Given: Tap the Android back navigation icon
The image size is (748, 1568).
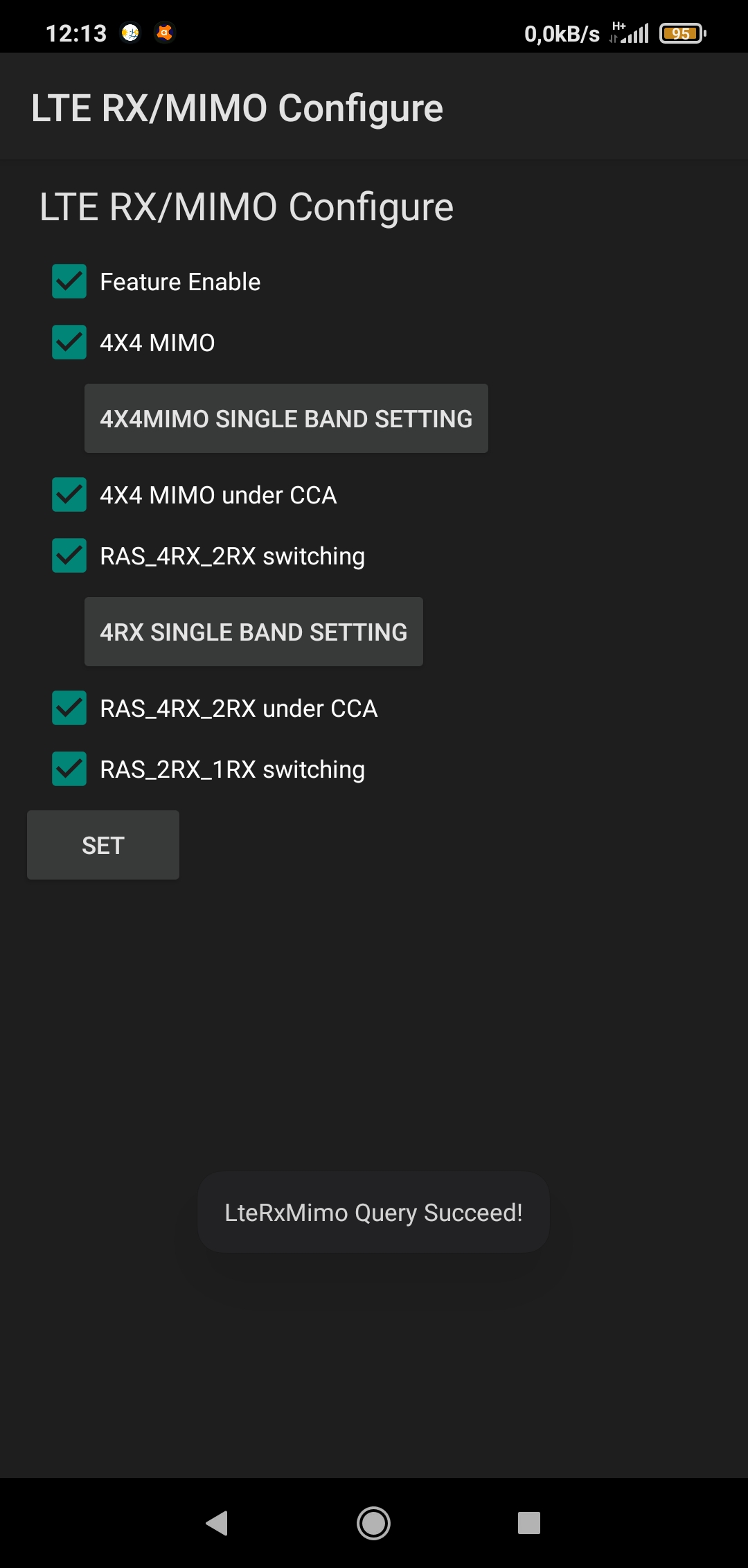Looking at the screenshot, I should tap(217, 1523).
